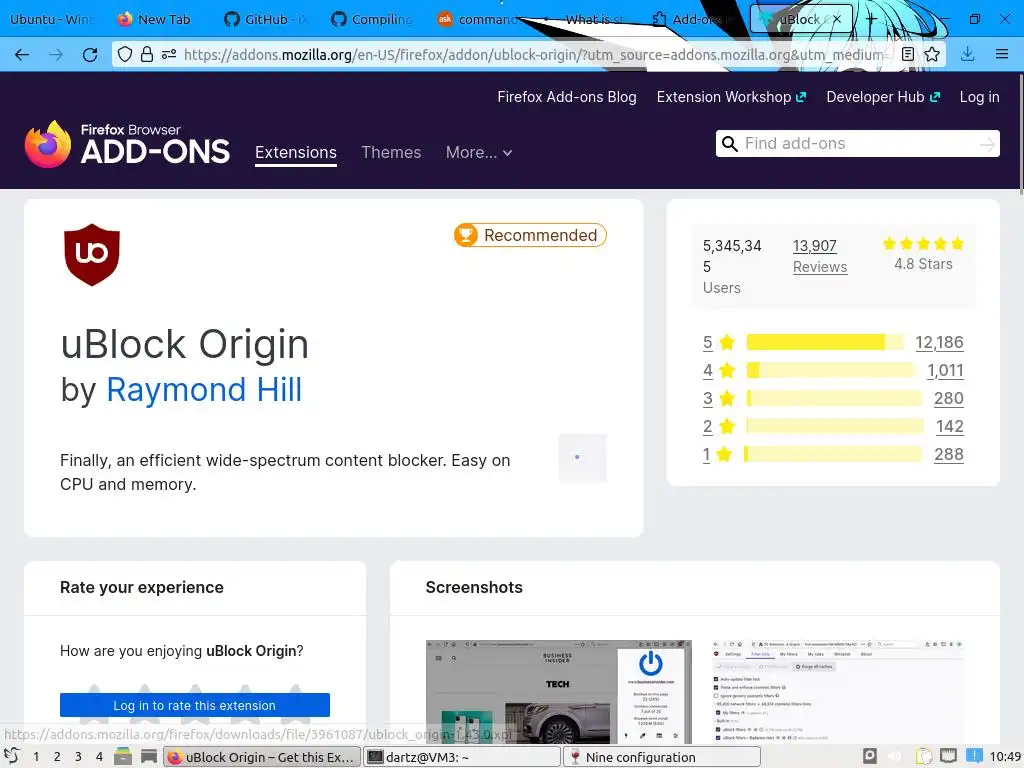The width and height of the screenshot is (1024, 768).
Task: Click the uBlock Origin shield logo
Action: tap(92, 255)
